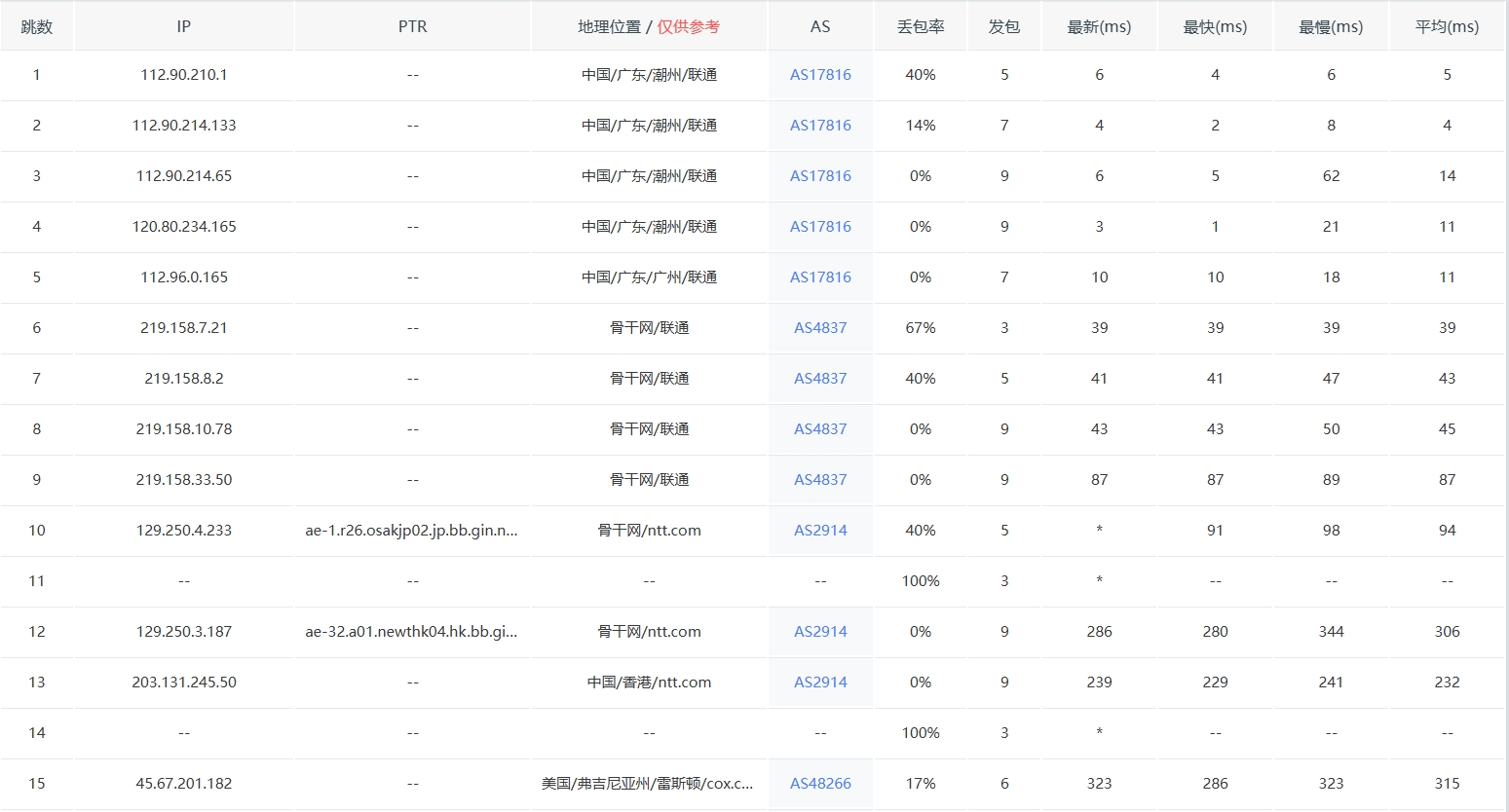Screen dimensions: 1509x812
Task: Click slowest value 62 in hop 3
Action: (1332, 176)
